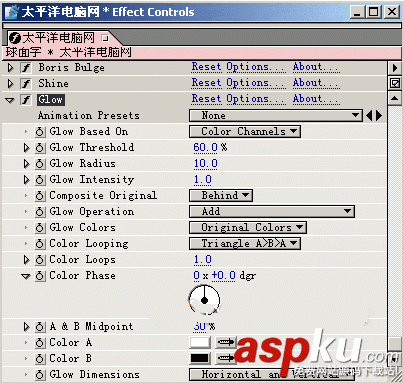Open Glow Dimensions dropdown
404x383 pixels.
click(272, 375)
